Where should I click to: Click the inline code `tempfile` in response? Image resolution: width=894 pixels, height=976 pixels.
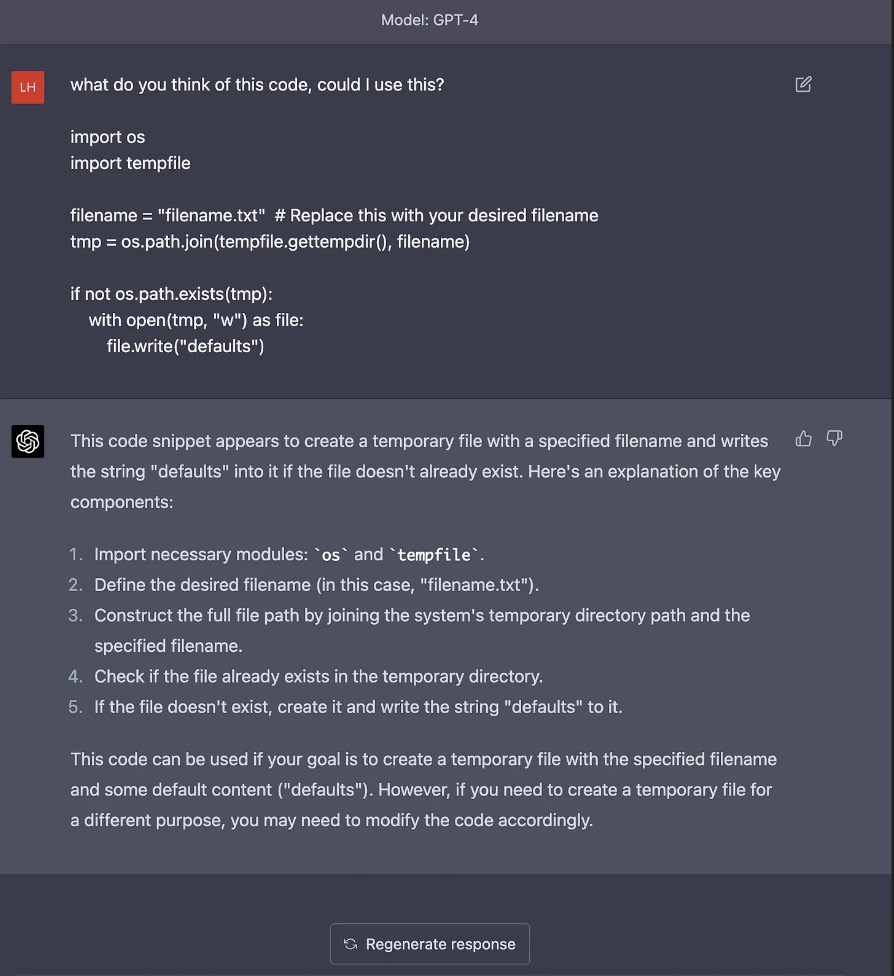pos(435,555)
